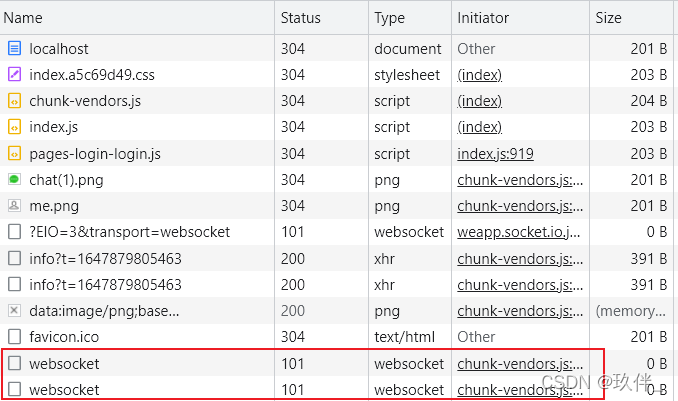678x401 pixels.
Task: Open the index.js:919 initiator link
Action: (x=495, y=154)
